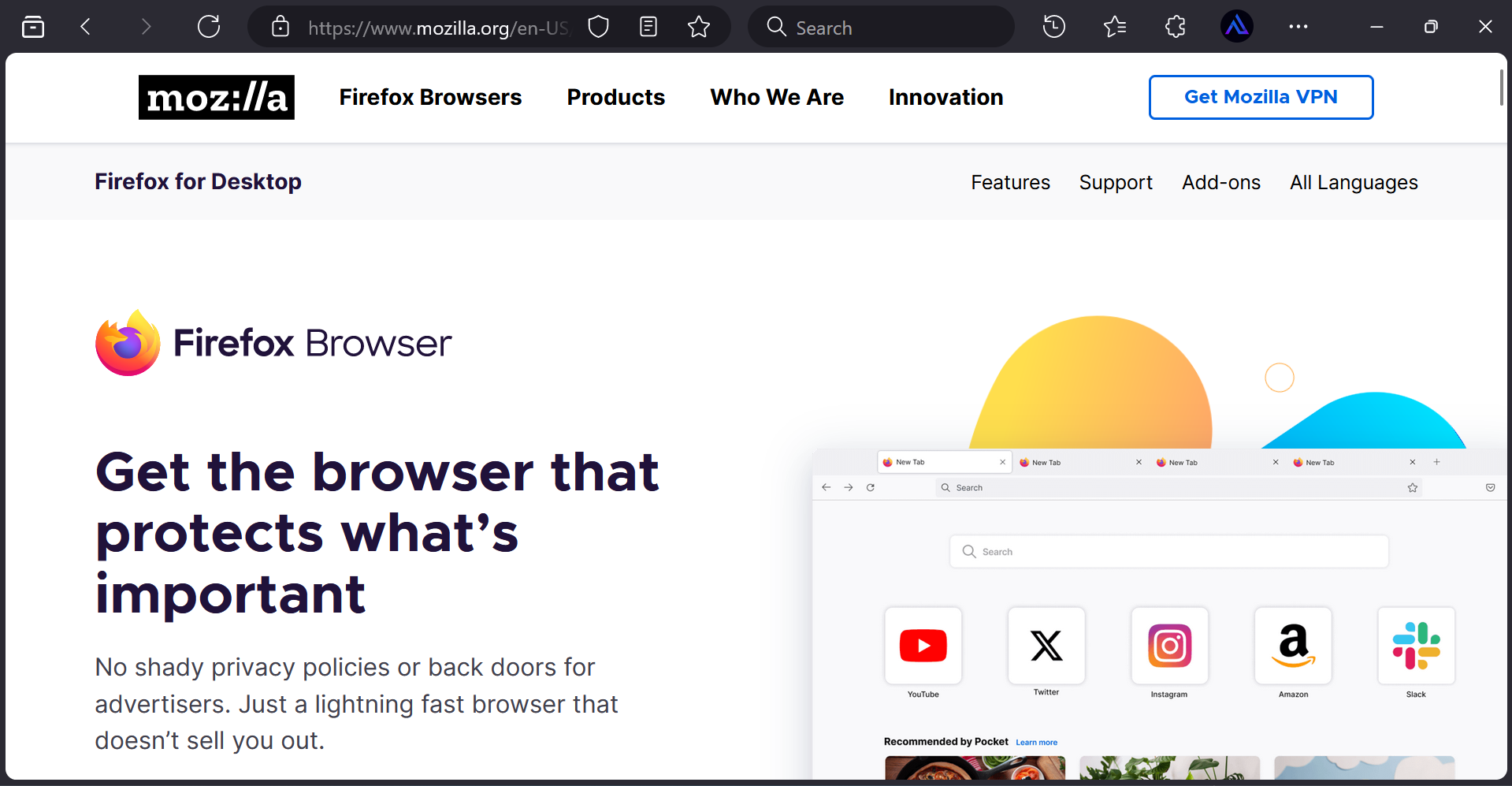The height and width of the screenshot is (786, 1512).
Task: Minimize the browser window
Action: pyautogui.click(x=1376, y=28)
